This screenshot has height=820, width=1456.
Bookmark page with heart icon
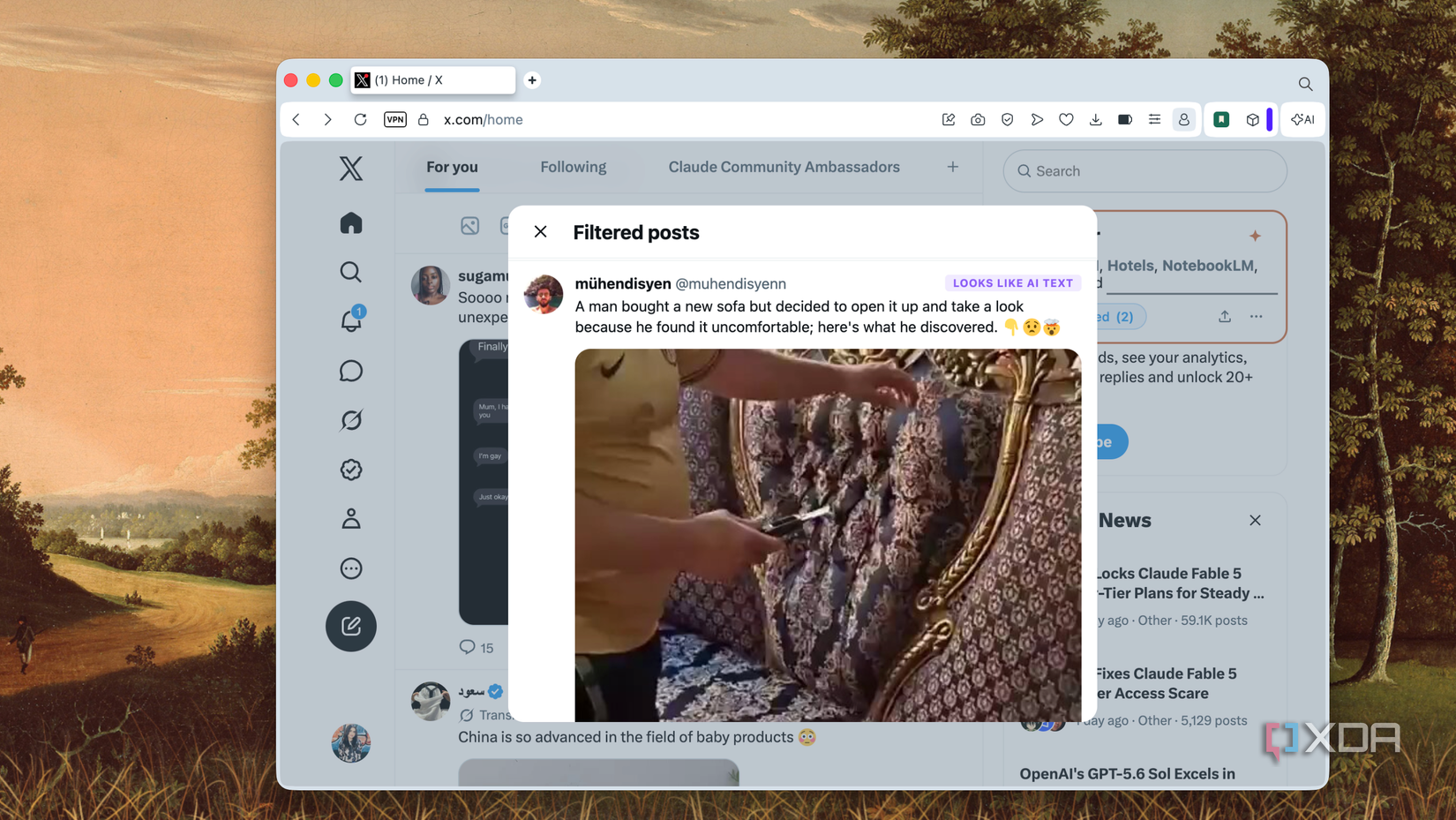pos(1066,119)
